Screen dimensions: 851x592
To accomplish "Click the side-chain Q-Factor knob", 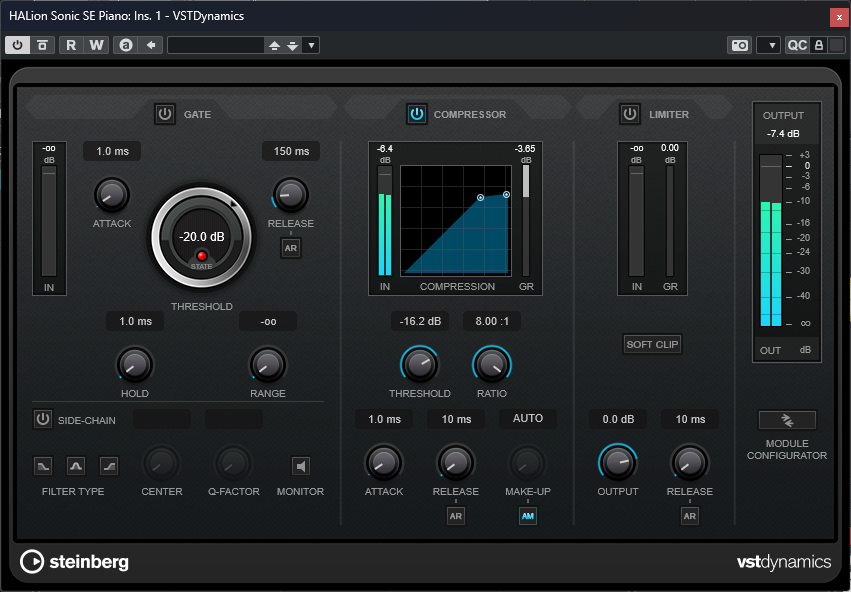I will click(x=233, y=463).
